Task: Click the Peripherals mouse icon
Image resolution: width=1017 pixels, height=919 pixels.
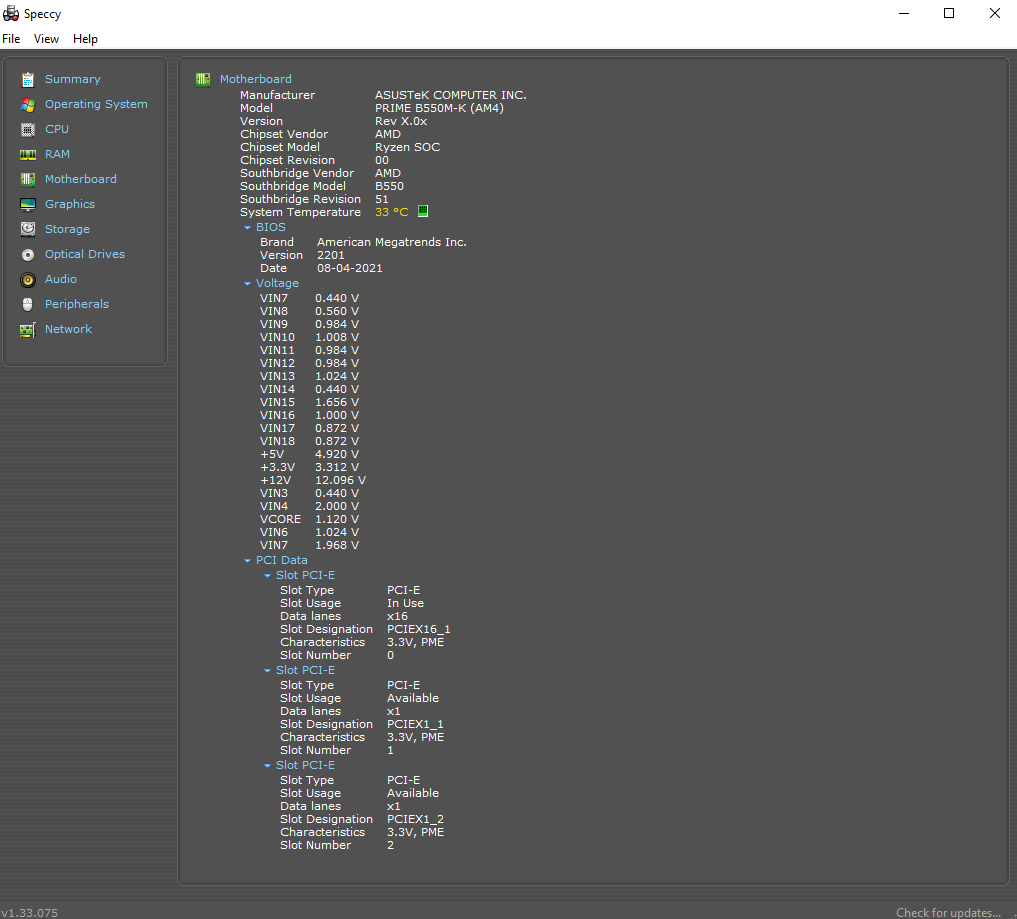Action: (28, 304)
